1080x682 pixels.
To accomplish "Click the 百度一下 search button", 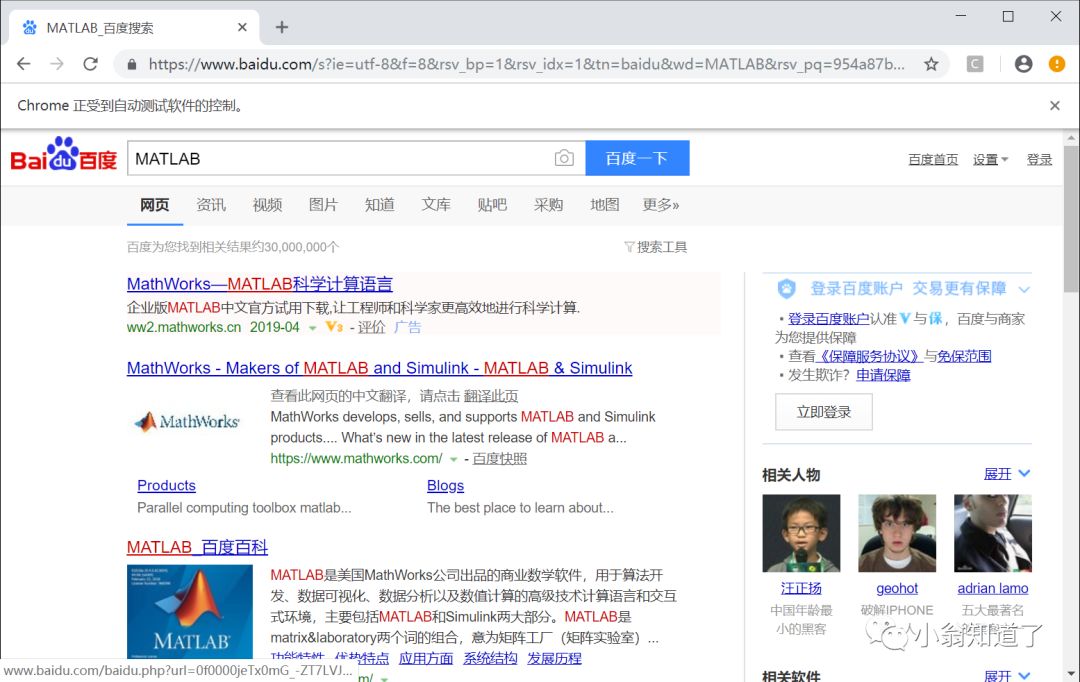I will pos(637,158).
